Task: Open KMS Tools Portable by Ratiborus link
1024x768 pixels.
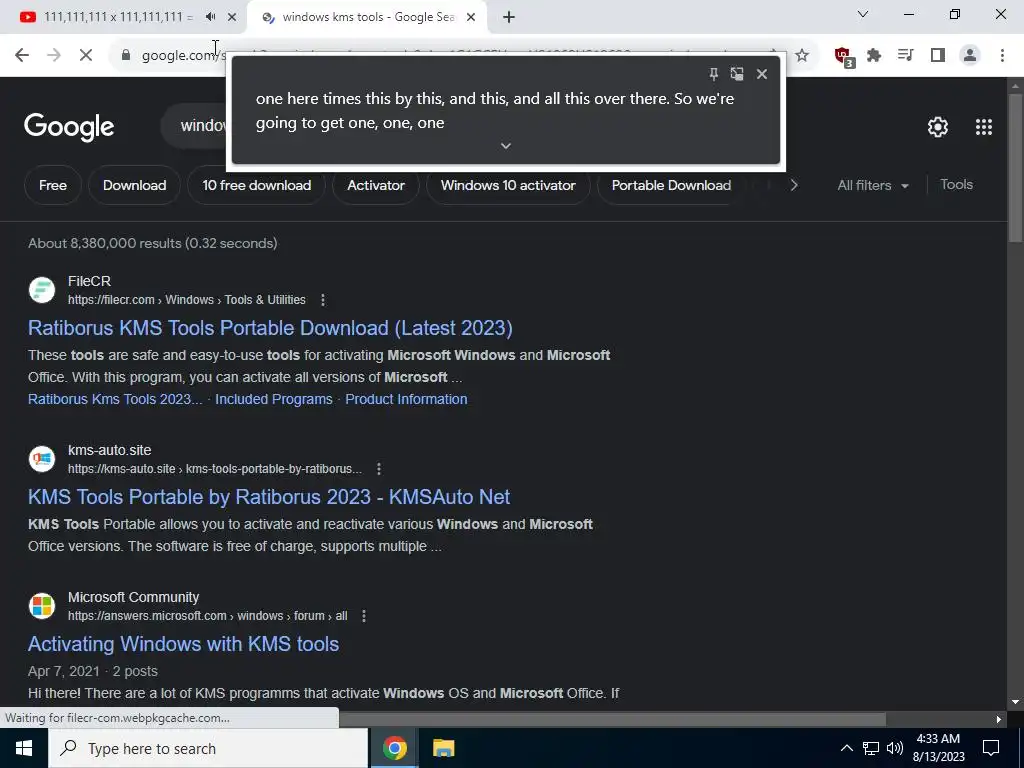Action: (269, 497)
